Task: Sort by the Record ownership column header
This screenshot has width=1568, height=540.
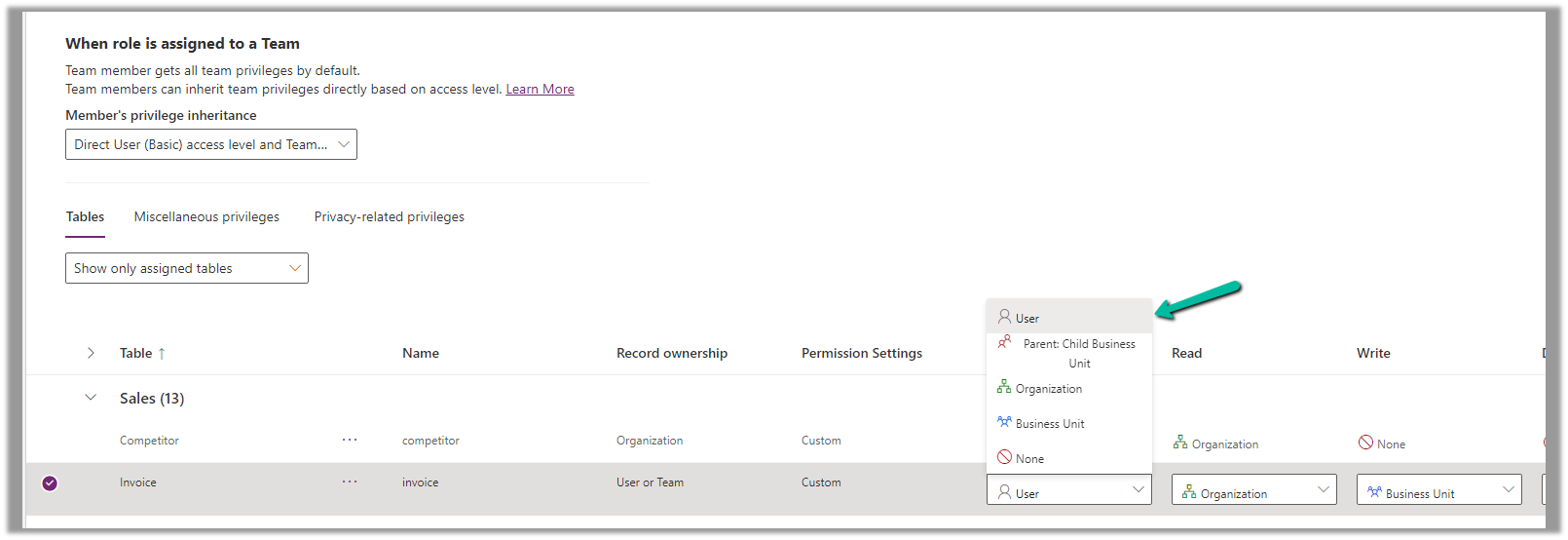Action: [x=671, y=354]
